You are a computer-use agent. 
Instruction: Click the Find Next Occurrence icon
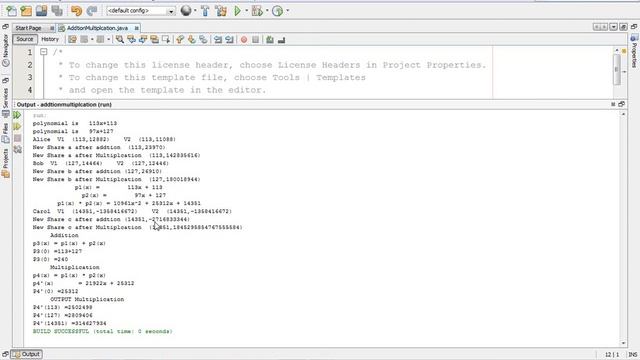tap(143, 40)
